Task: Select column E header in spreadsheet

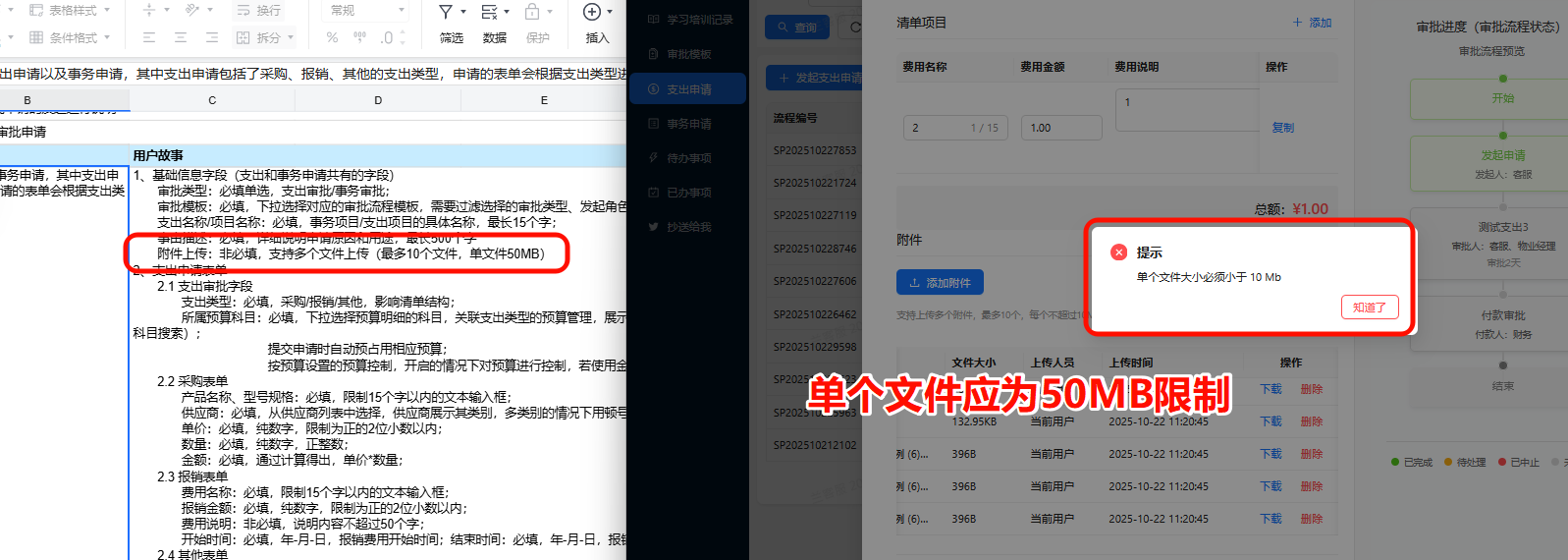Action: [x=544, y=100]
